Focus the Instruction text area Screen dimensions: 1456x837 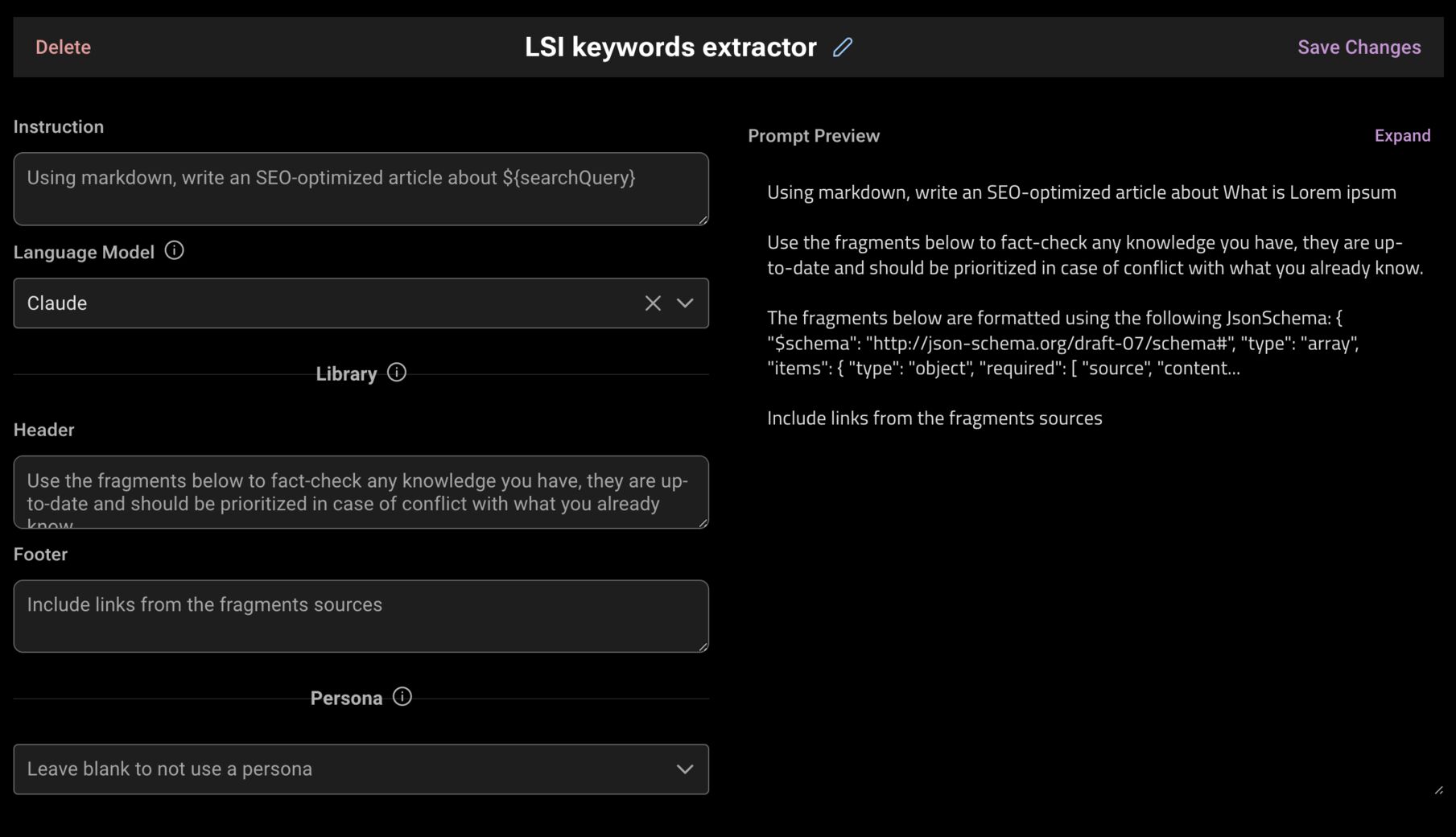pyautogui.click(x=361, y=189)
